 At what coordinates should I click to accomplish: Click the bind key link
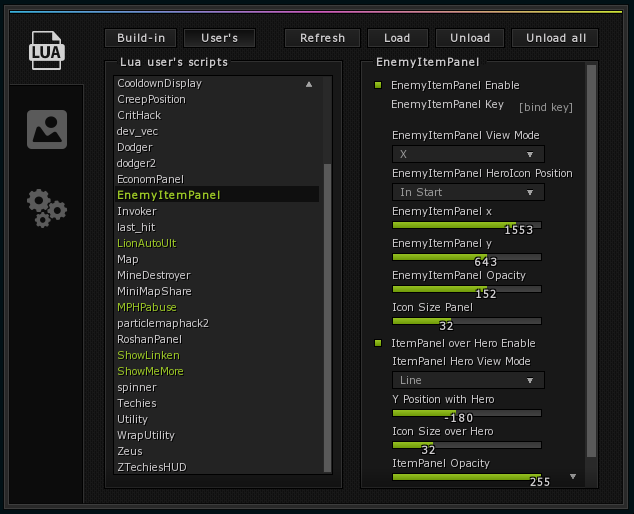point(546,107)
